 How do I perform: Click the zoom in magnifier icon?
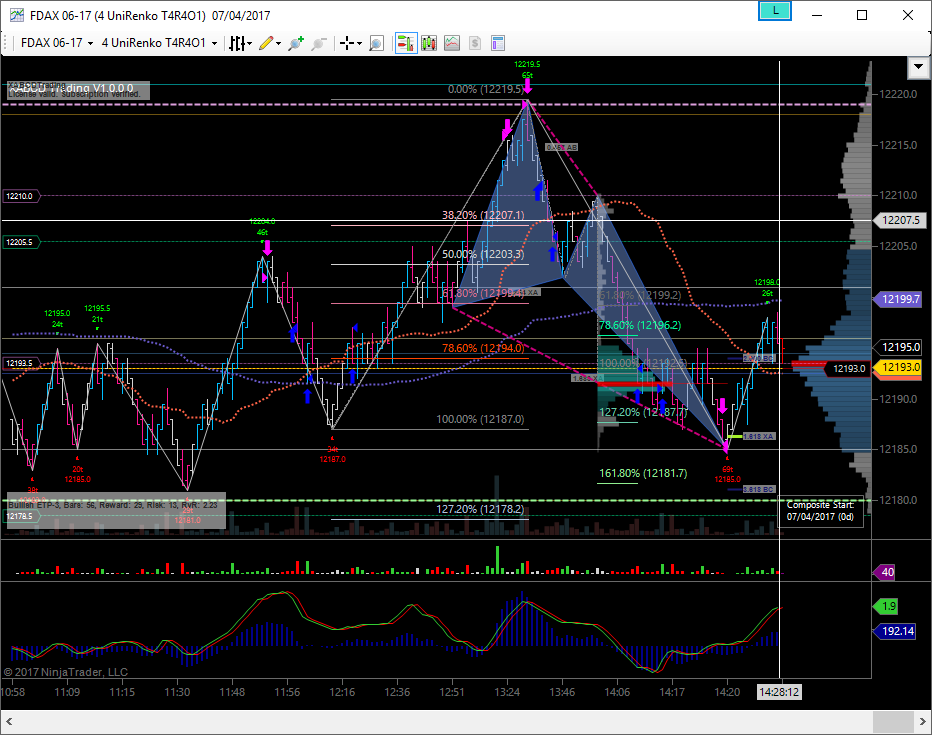point(295,43)
